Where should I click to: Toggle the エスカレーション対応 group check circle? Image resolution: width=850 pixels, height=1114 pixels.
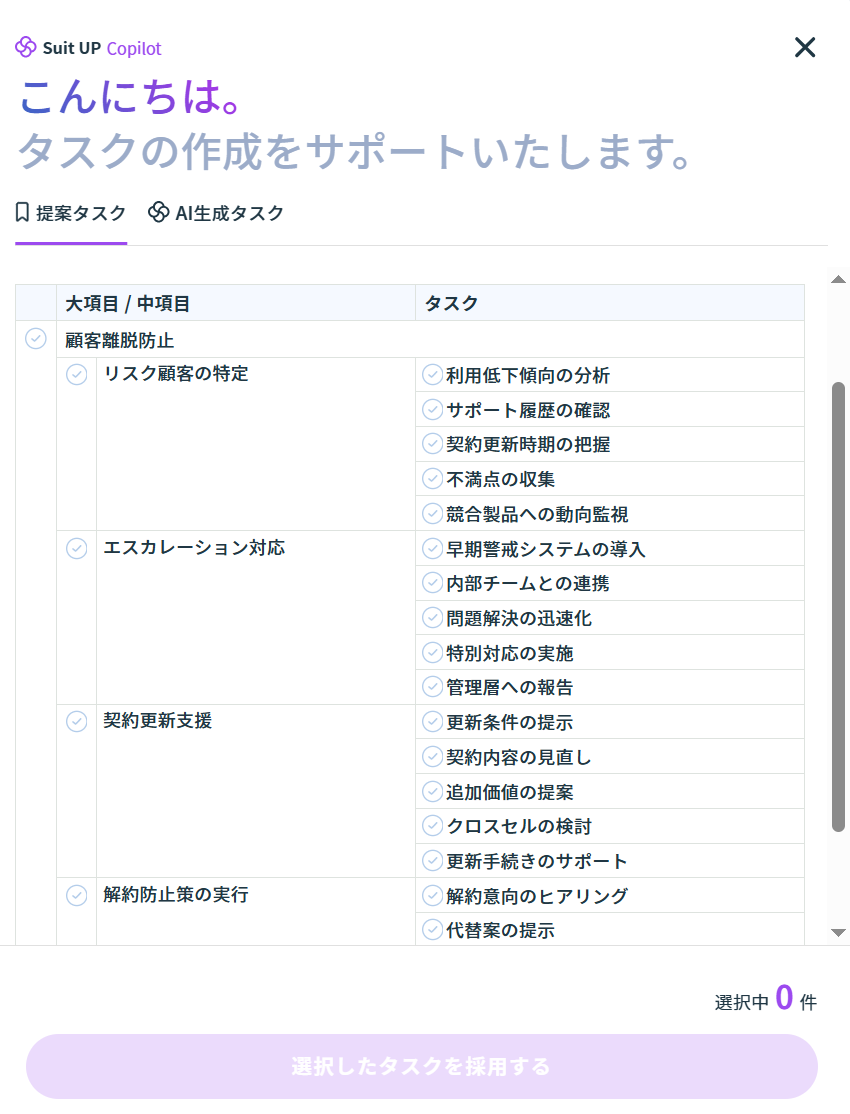pos(77,548)
